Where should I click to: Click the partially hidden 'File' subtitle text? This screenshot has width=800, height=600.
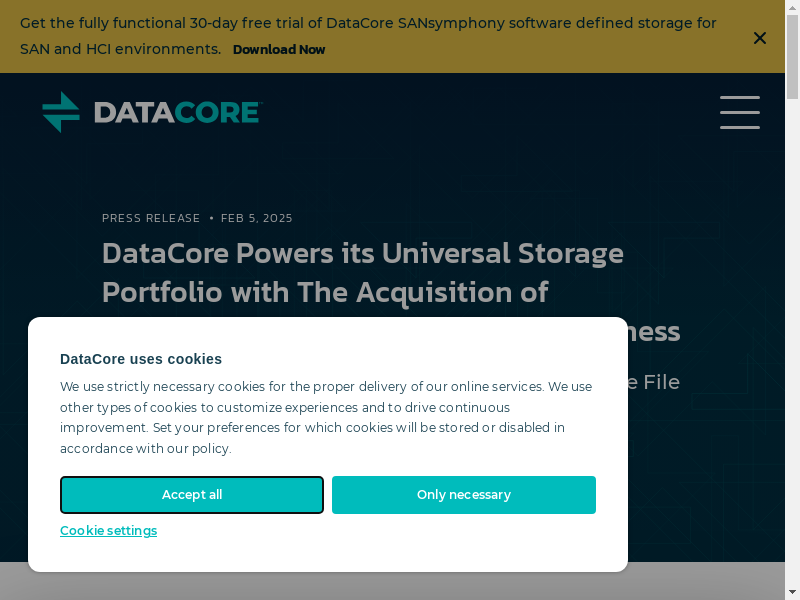pos(660,382)
